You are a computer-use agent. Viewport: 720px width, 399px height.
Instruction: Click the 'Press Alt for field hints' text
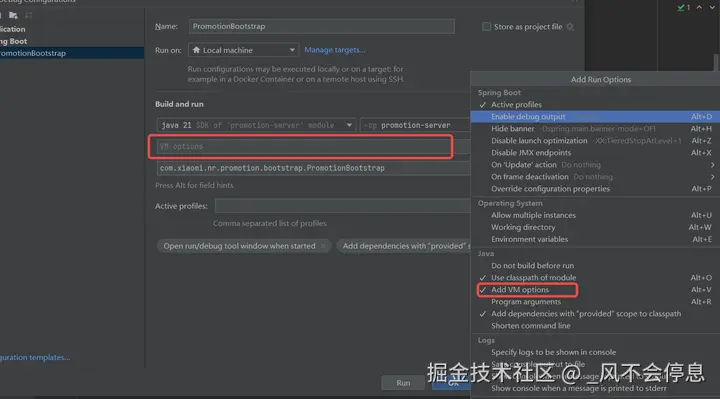tap(194, 185)
